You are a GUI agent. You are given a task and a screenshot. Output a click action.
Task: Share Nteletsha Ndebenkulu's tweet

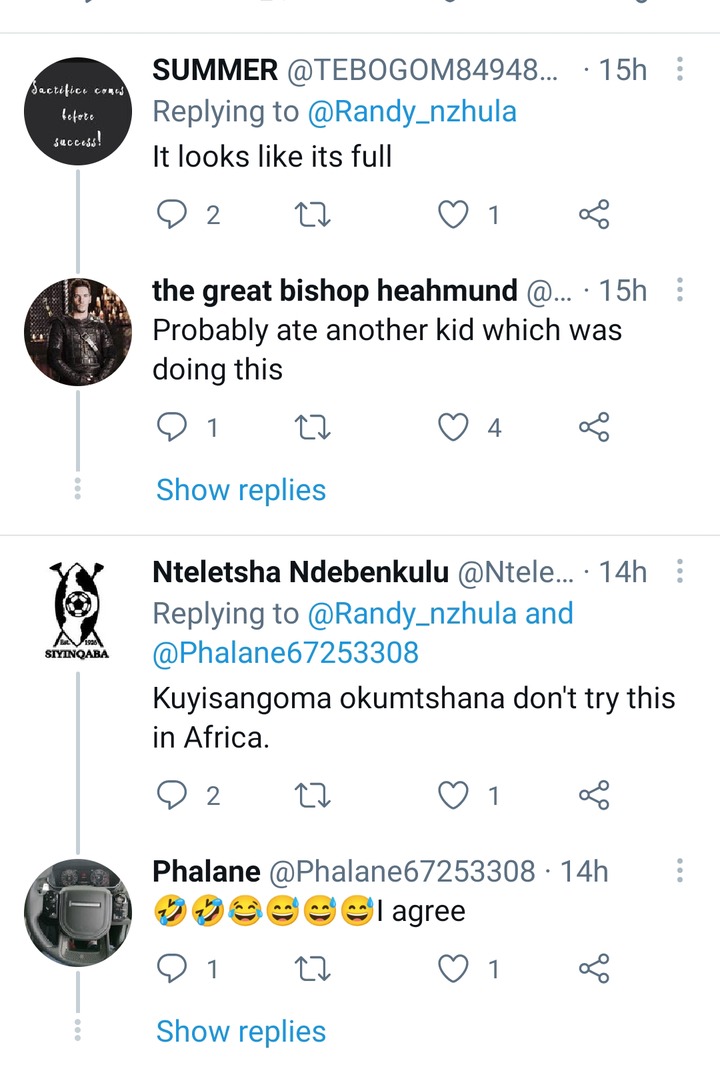(594, 795)
